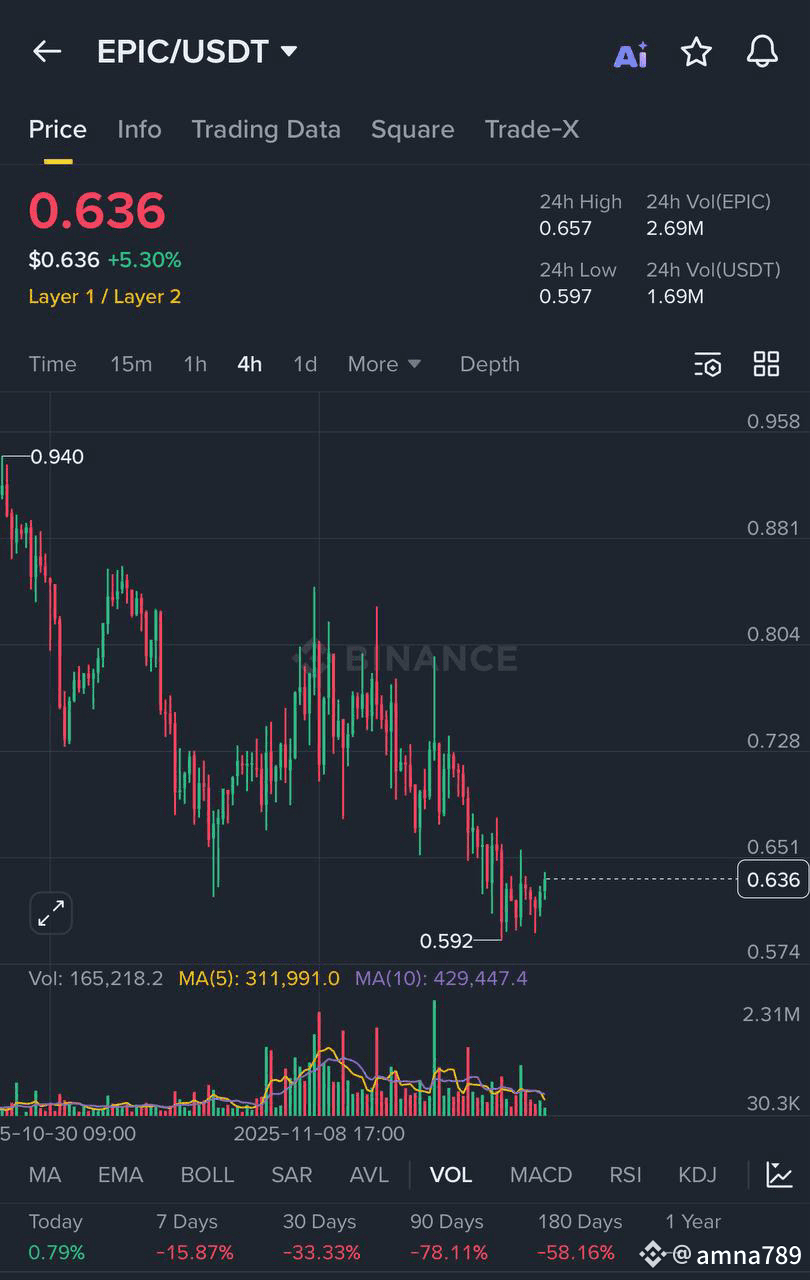The width and height of the screenshot is (810, 1280).
Task: Switch to the Price tab
Action: (58, 129)
